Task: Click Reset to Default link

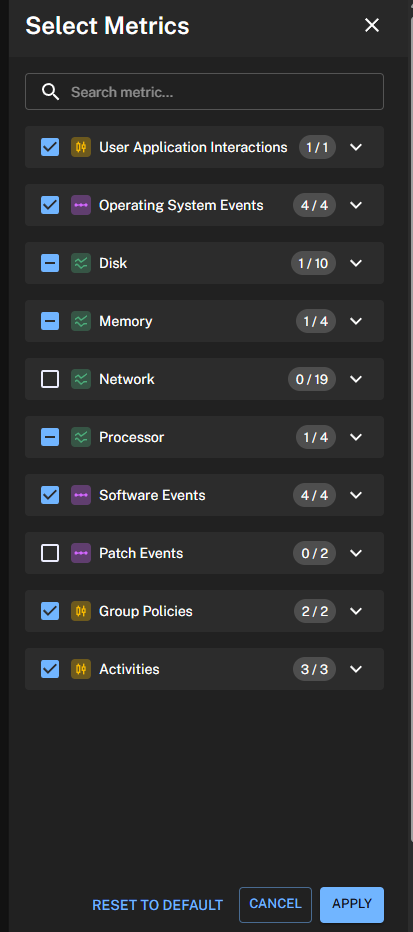Action: (x=157, y=905)
